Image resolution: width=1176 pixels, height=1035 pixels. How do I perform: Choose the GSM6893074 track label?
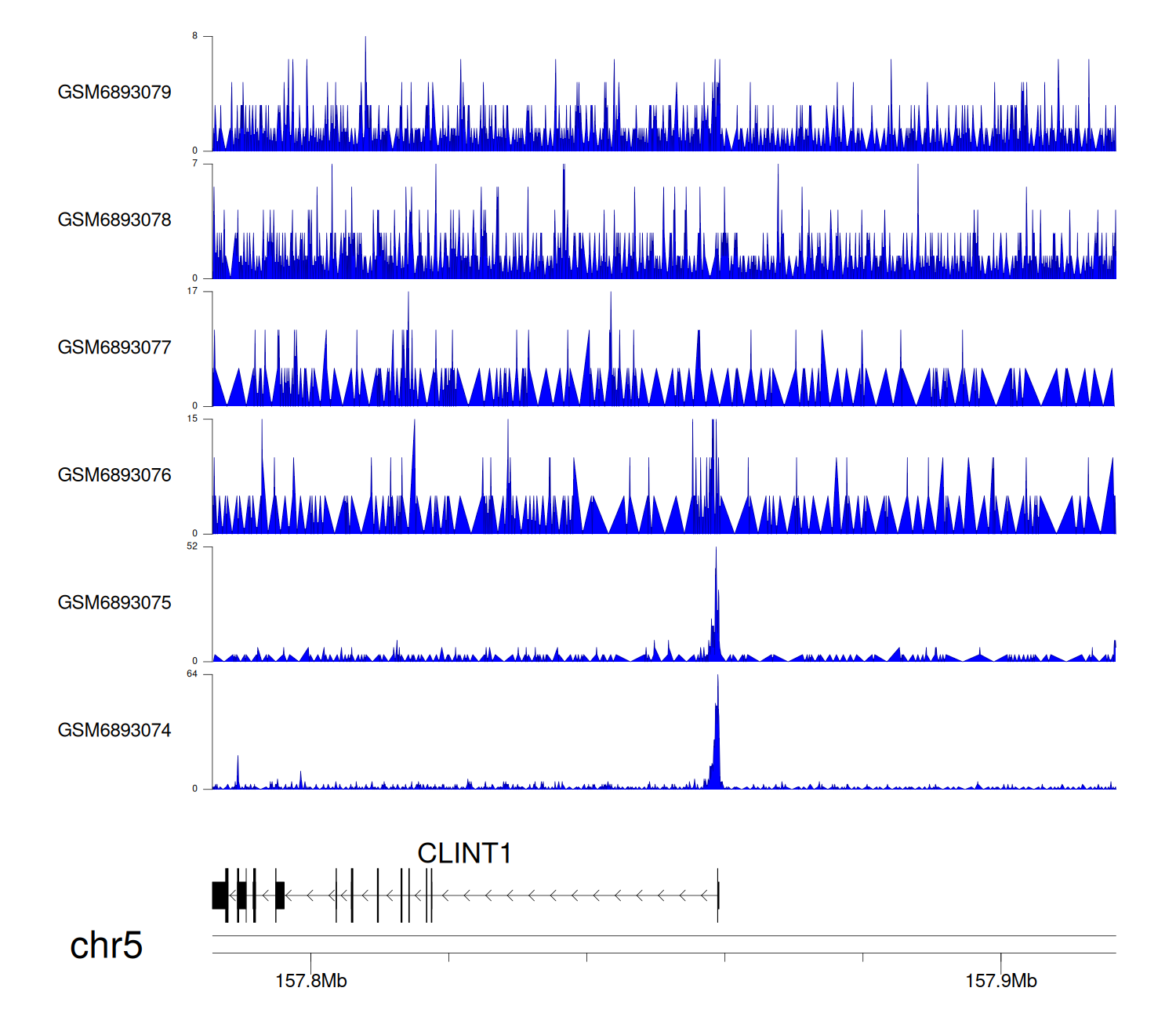[114, 731]
